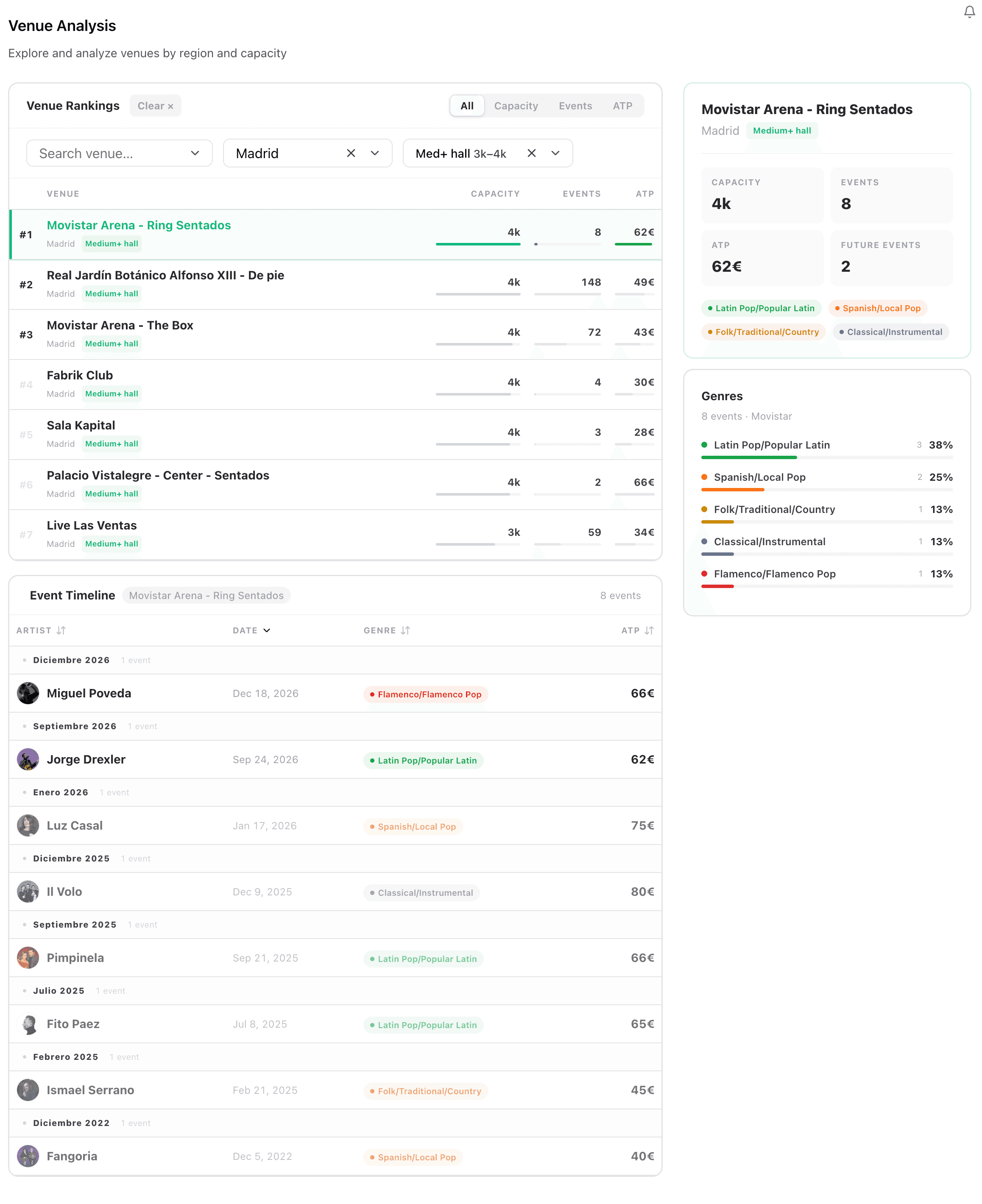This screenshot has width=982, height=1204.
Task: Click Il Volo's avatar image
Action: [x=28, y=891]
